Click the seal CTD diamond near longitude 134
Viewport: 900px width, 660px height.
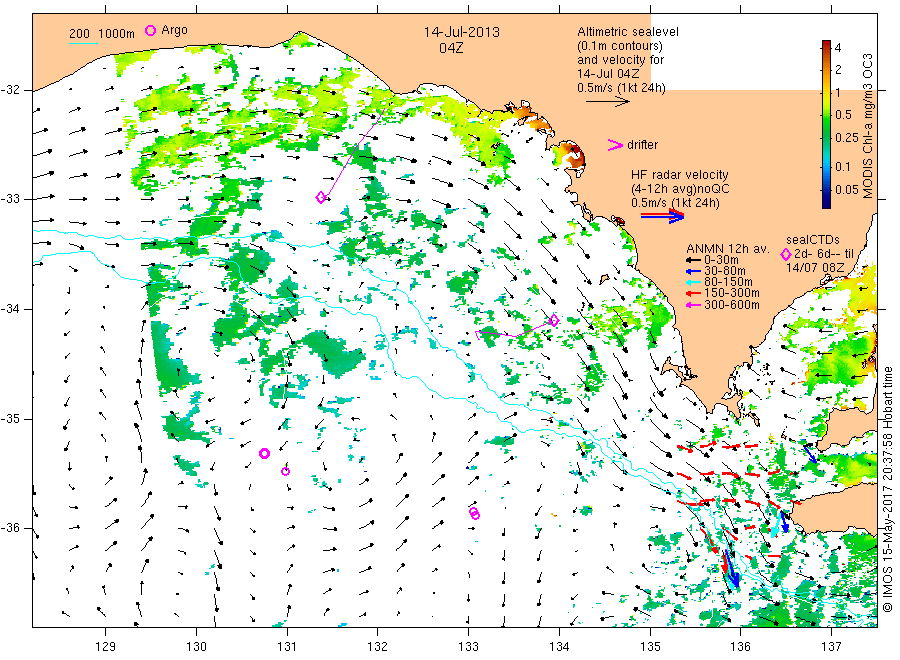pos(554,320)
